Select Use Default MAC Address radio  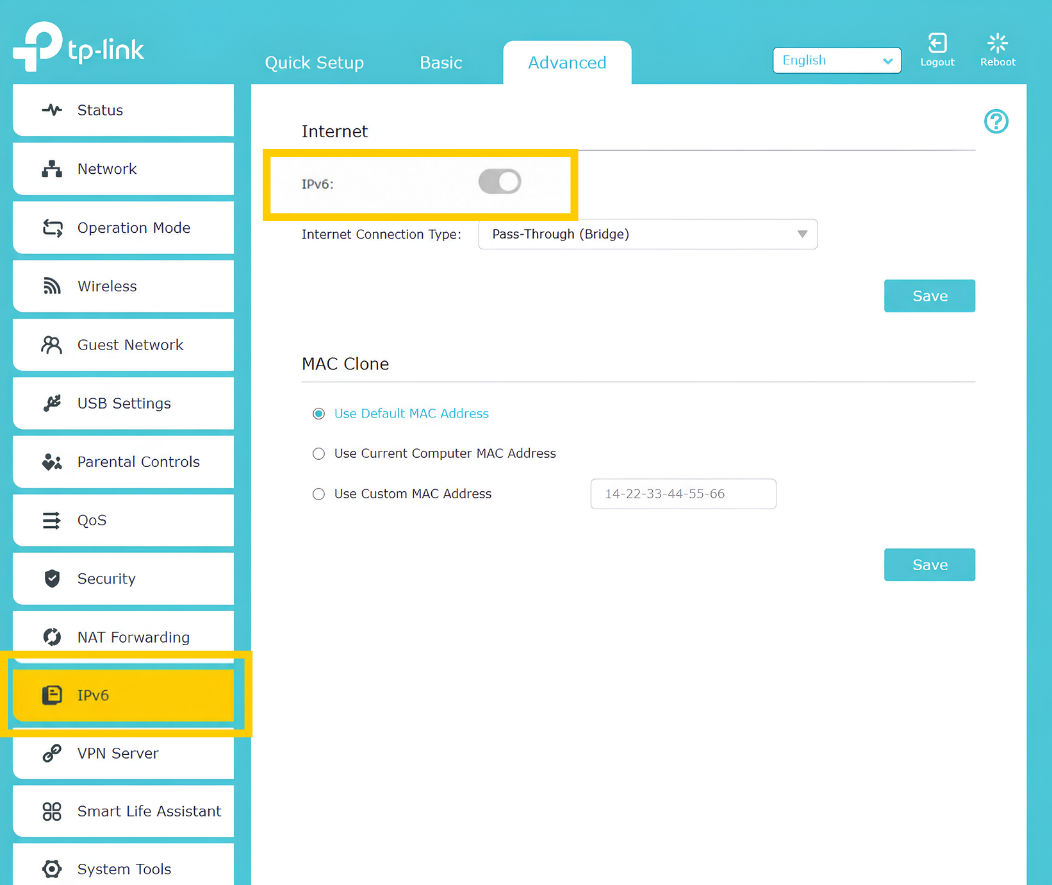tap(319, 414)
